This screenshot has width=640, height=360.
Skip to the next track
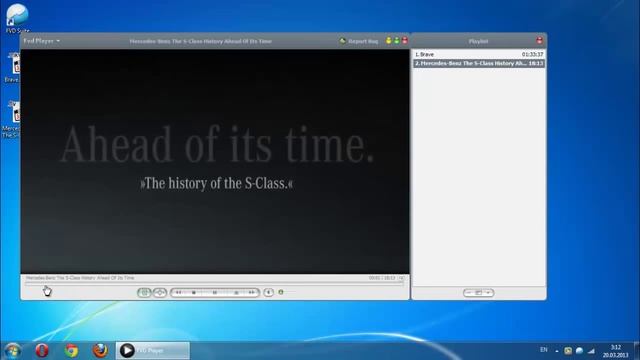tap(251, 292)
